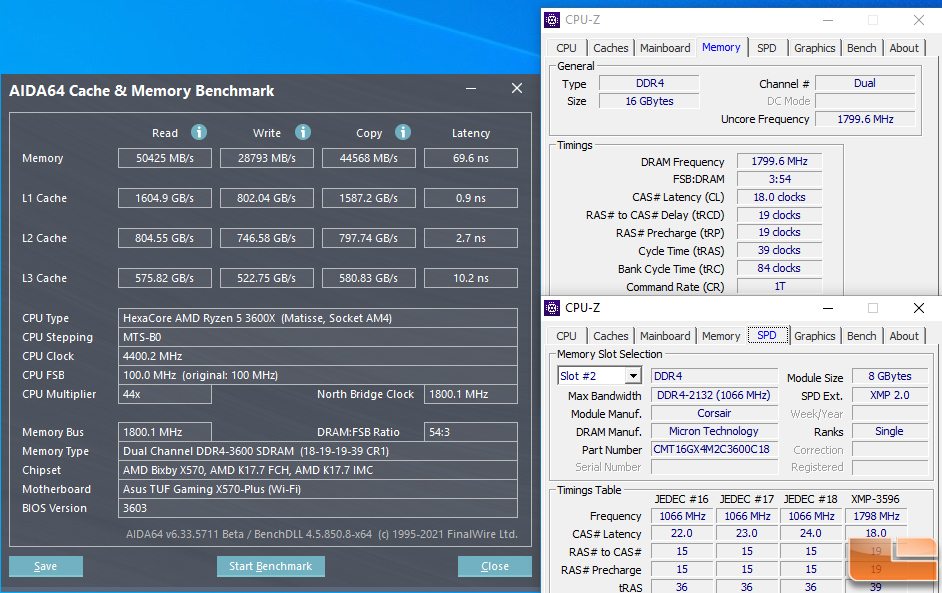Viewport: 942px width, 593px height.
Task: Click CAS# Latency value 18.0 clocks
Action: click(x=779, y=197)
